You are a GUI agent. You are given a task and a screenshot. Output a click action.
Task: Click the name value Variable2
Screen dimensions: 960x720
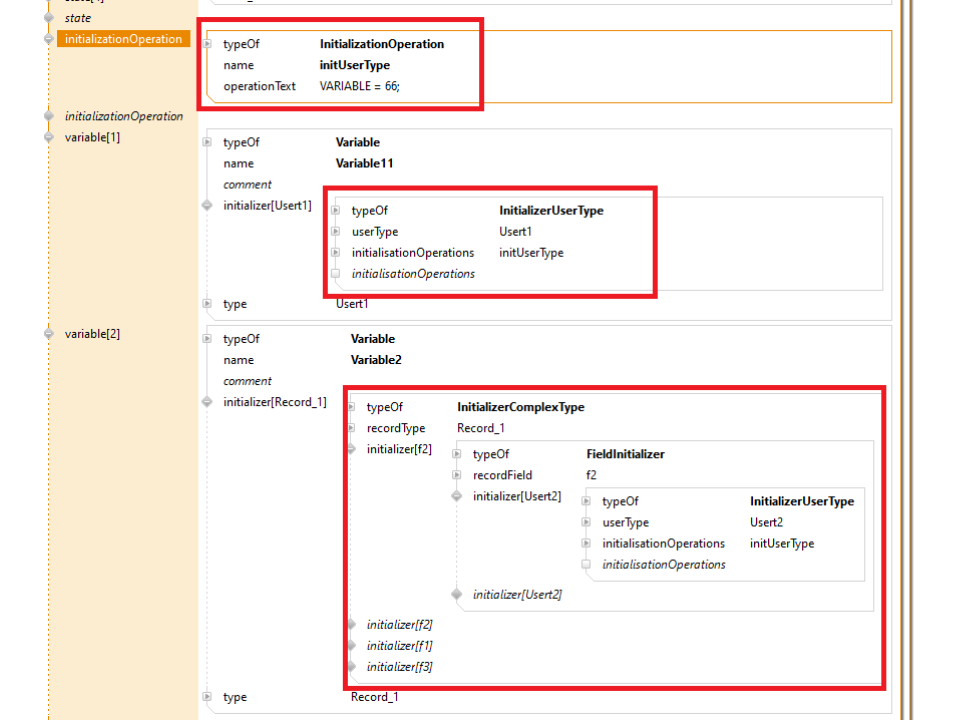[376, 360]
